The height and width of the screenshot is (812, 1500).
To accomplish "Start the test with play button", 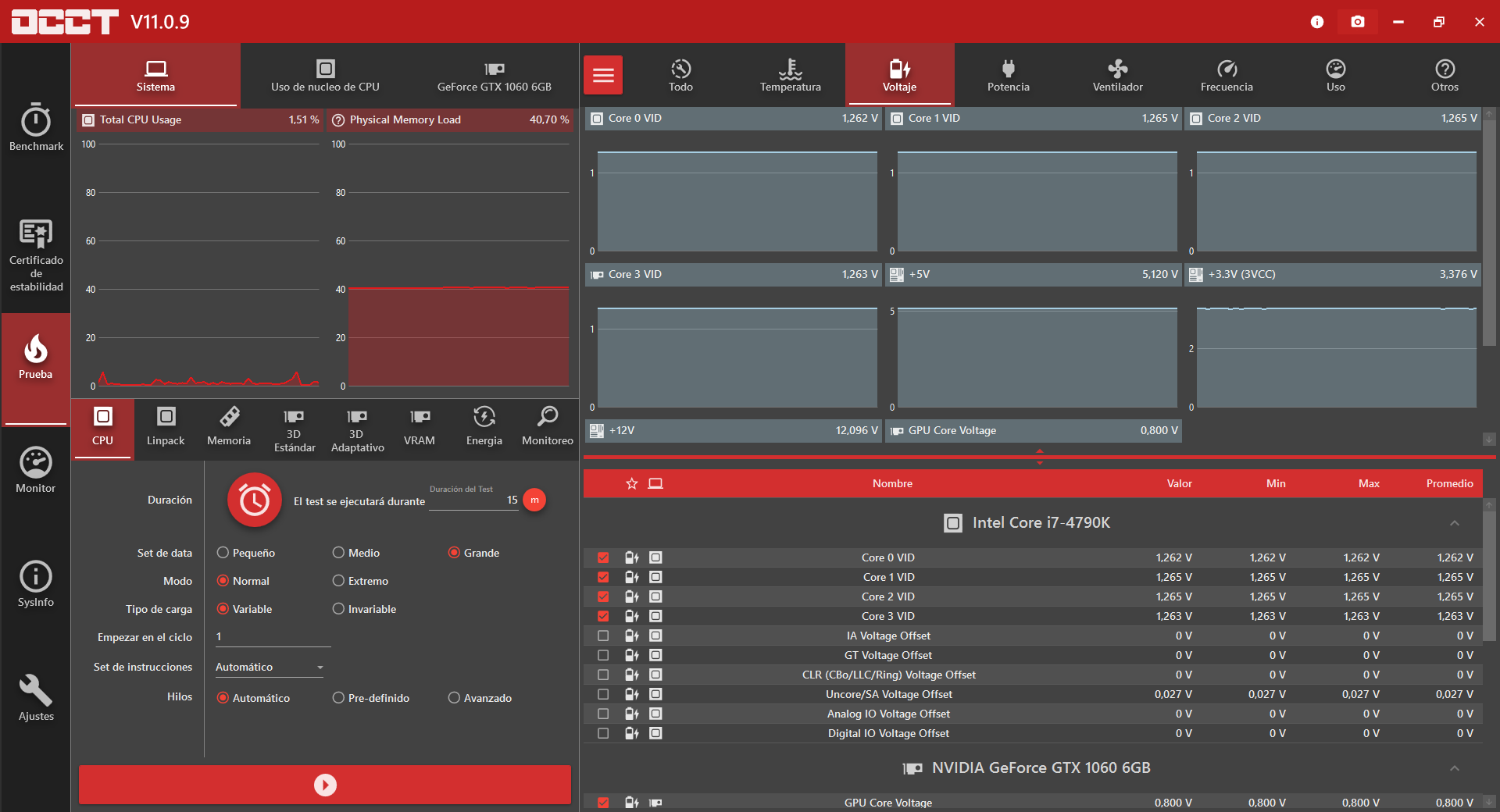I will pyautogui.click(x=325, y=785).
